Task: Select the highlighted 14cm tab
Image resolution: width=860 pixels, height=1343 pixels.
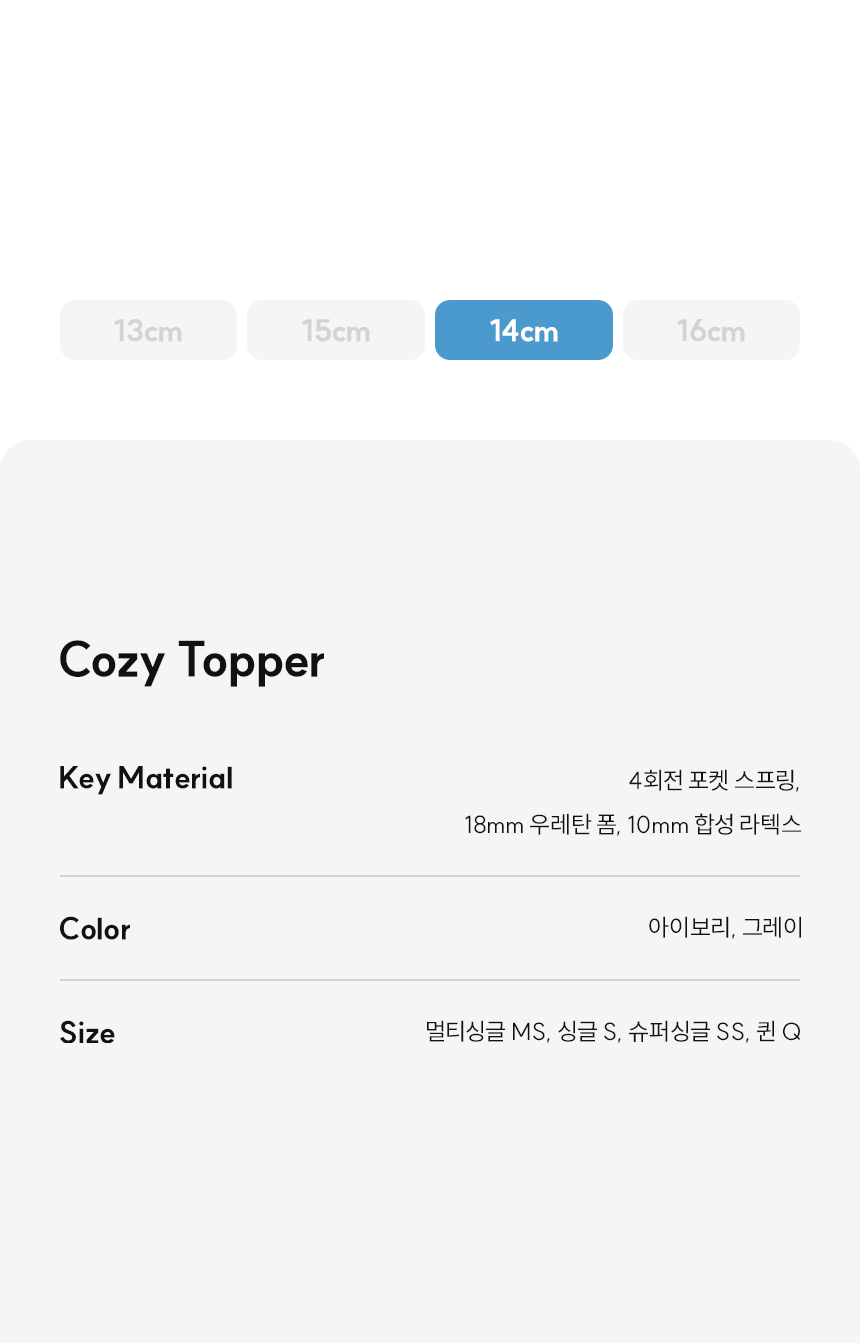Action: point(524,330)
